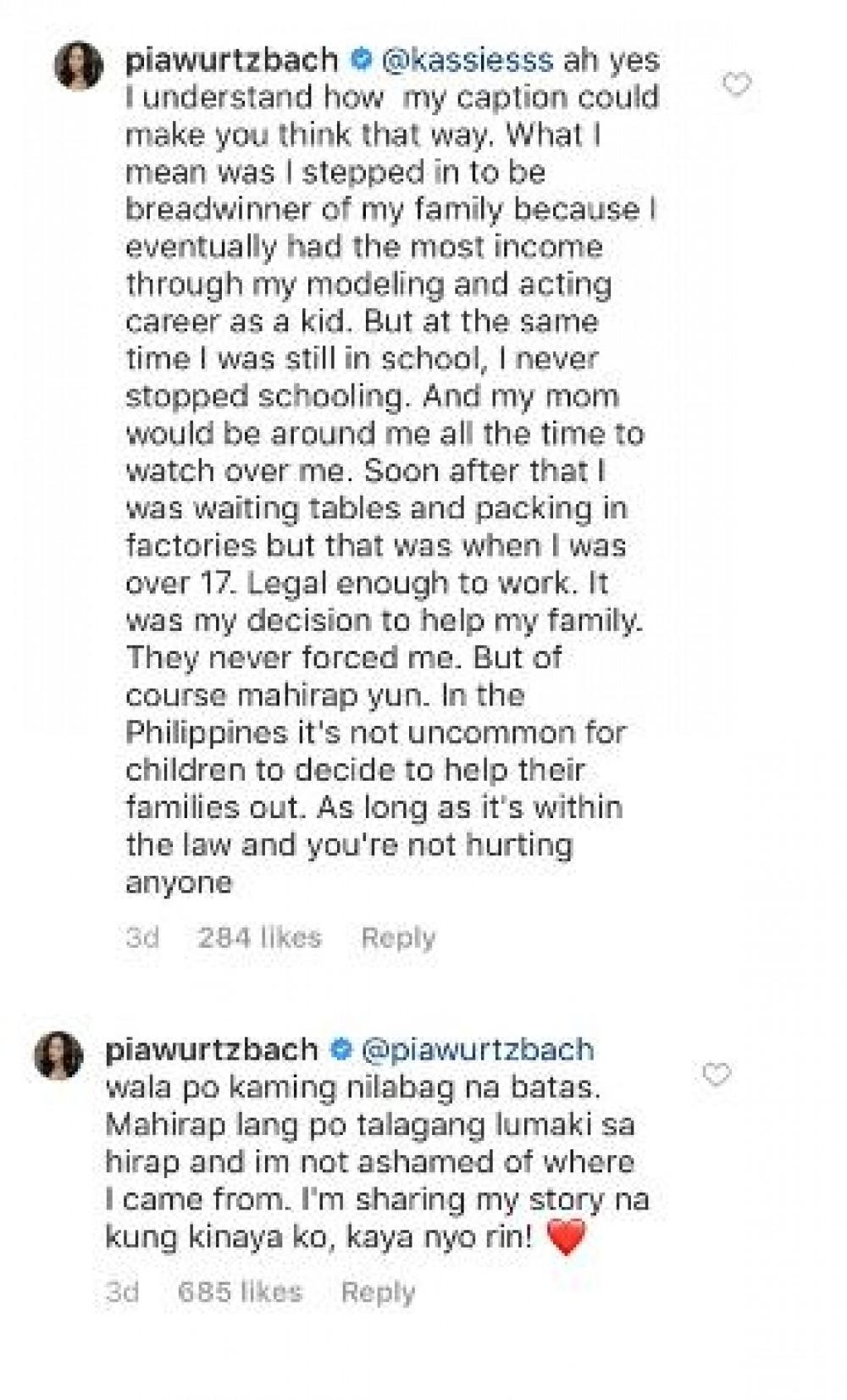Reply to the 284-likes comment
847x1400 pixels.
coord(398,938)
